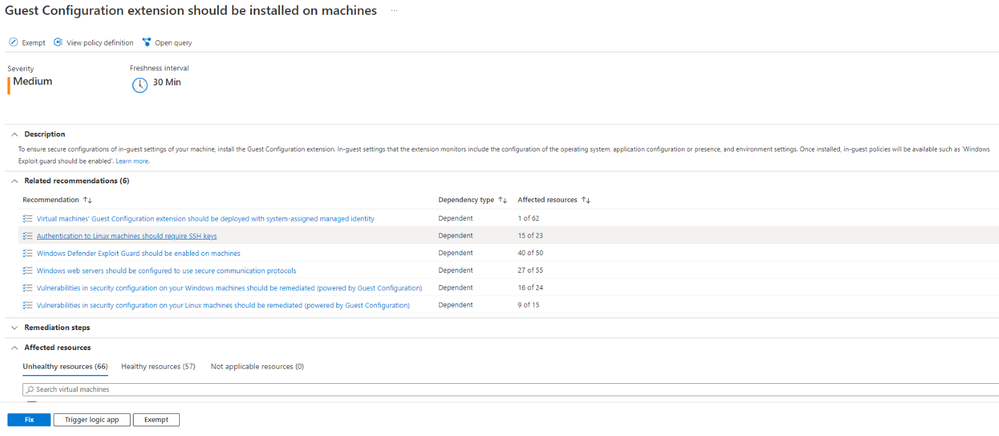The image size is (999, 436).
Task: Click the Open query graph icon
Action: 147,43
